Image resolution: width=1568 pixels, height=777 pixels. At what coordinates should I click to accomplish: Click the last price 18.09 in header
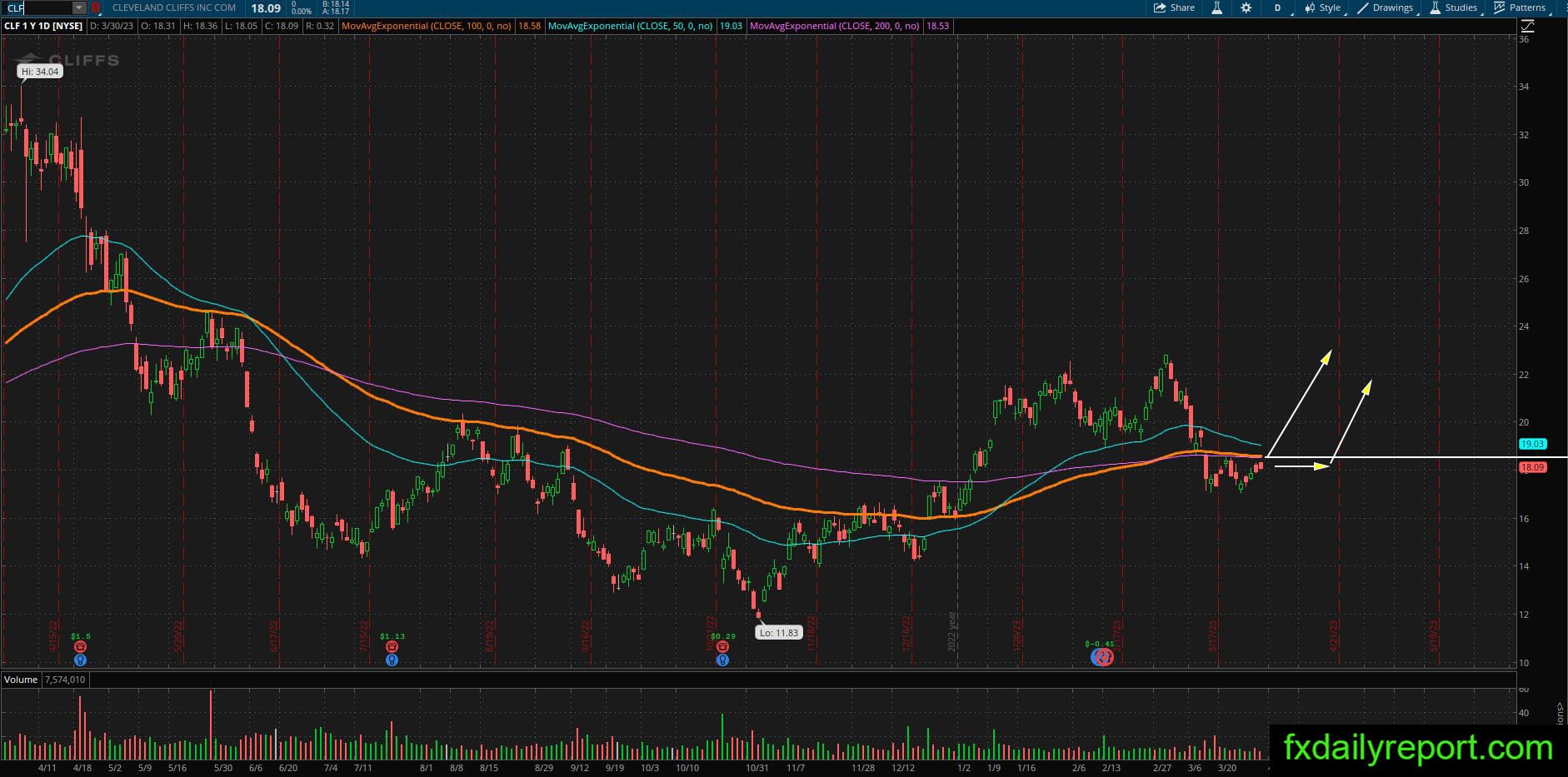click(266, 8)
